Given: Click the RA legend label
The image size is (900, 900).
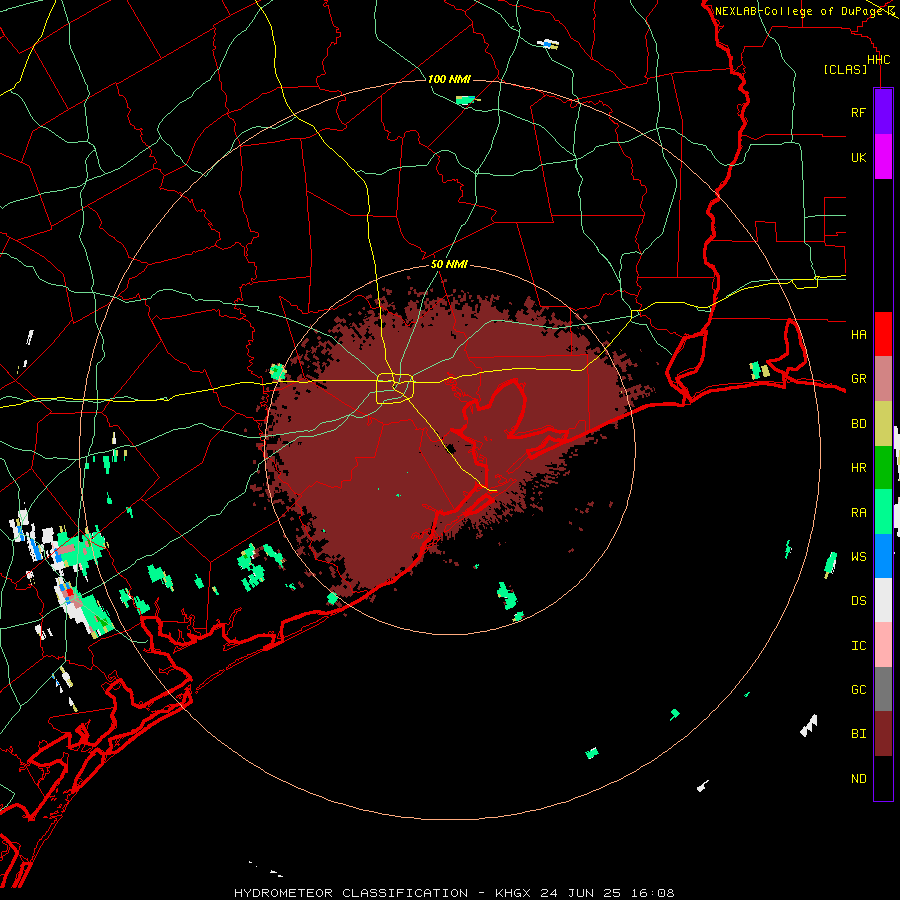Looking at the screenshot, I should [x=858, y=513].
